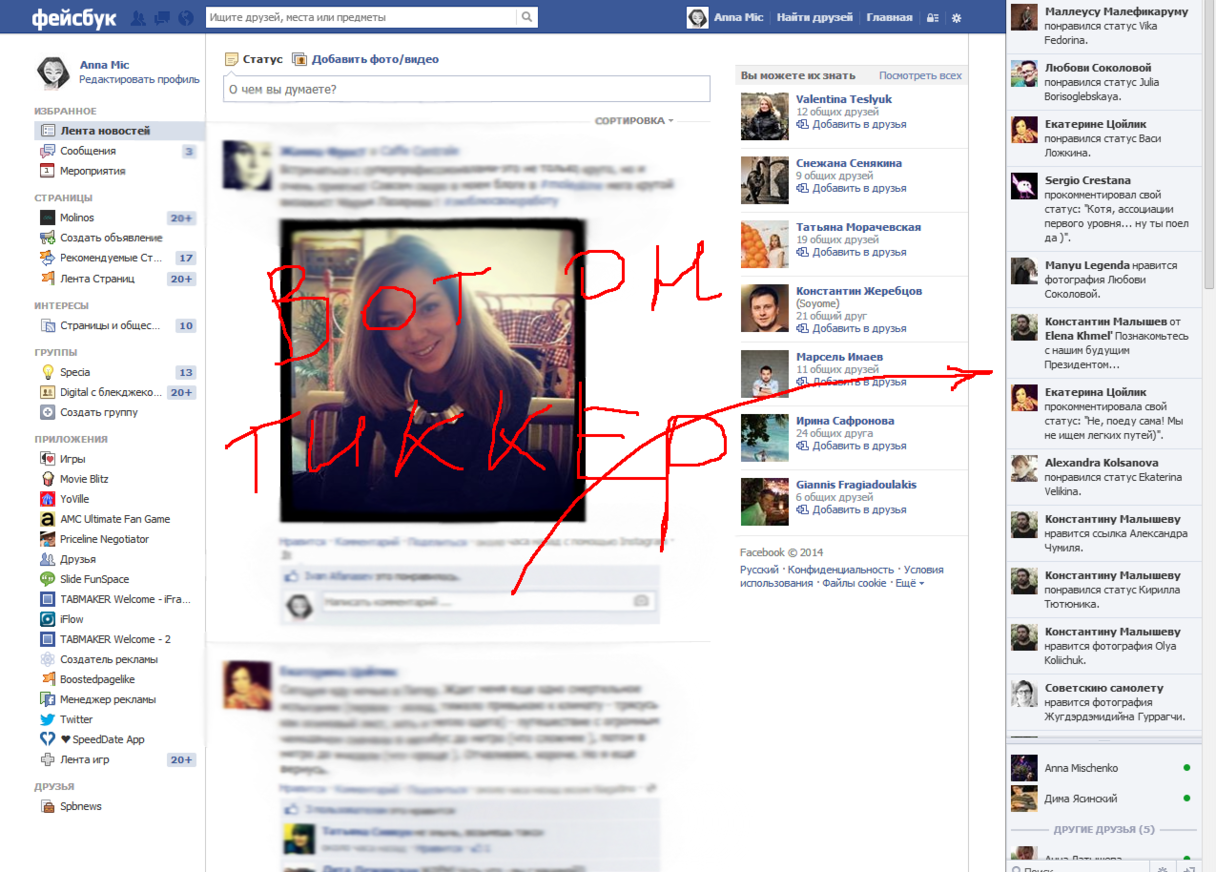Click the Priceline Negotiator app icon
Image resolution: width=1216 pixels, height=872 pixels.
[x=47, y=539]
